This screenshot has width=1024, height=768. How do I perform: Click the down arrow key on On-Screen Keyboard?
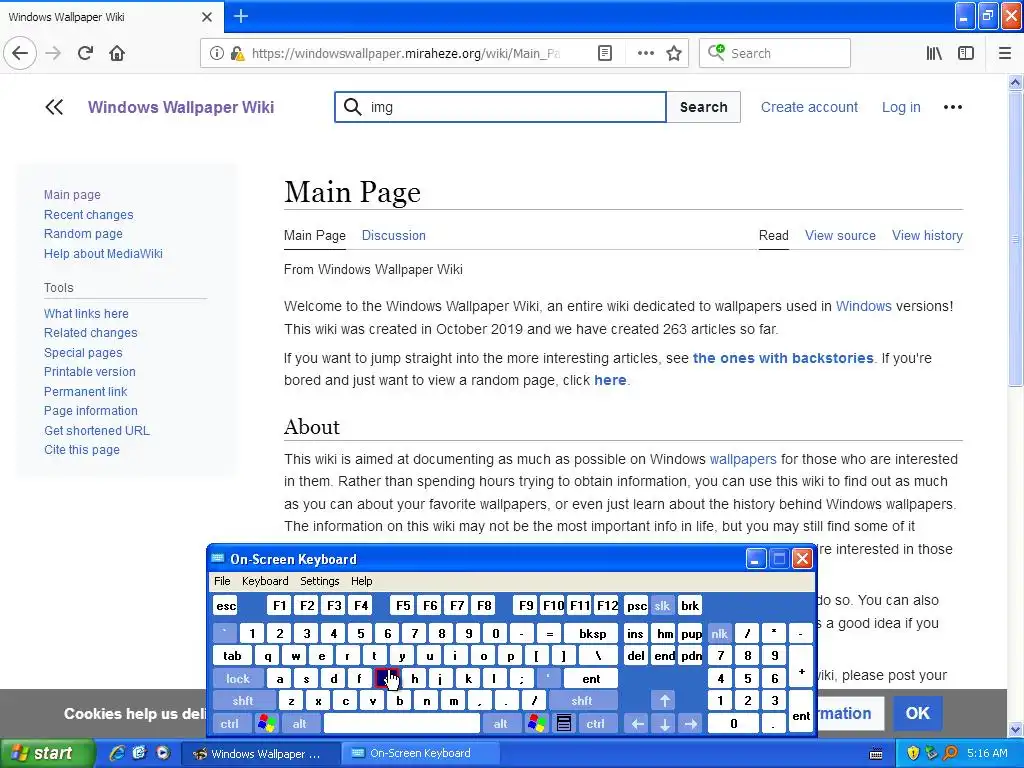(664, 724)
